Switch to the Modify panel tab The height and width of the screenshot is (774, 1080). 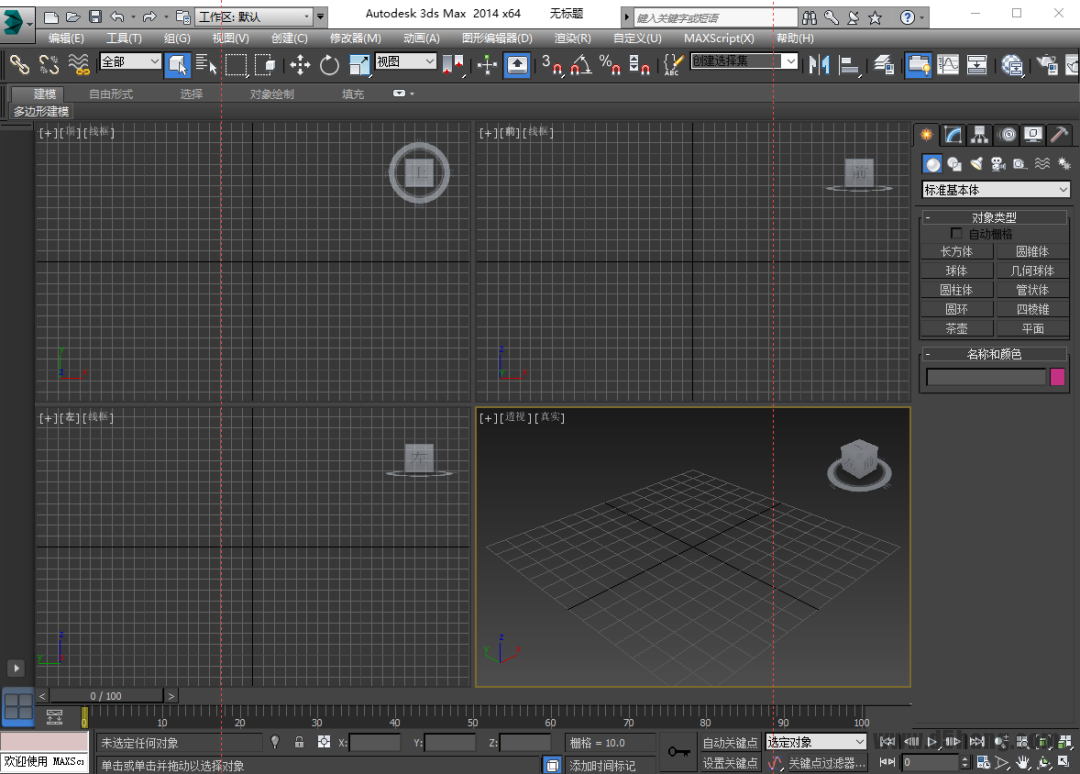(953, 134)
